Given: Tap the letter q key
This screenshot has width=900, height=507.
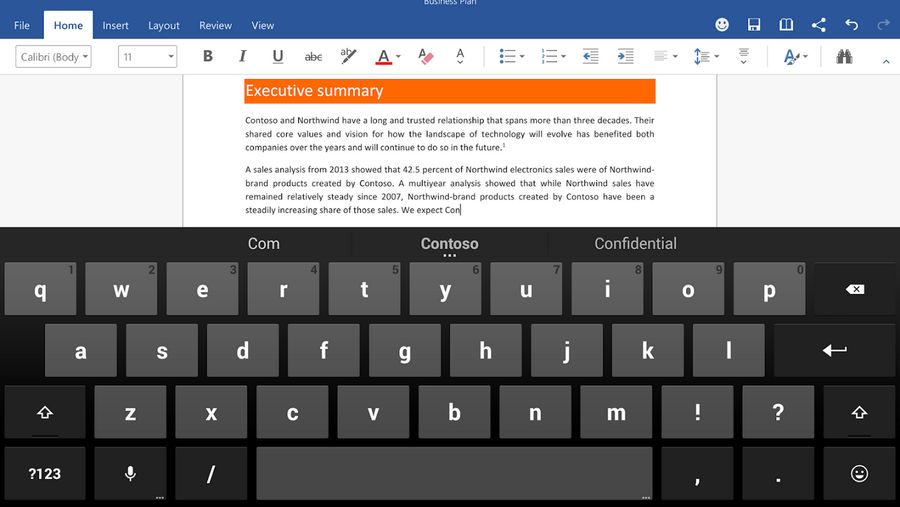Looking at the screenshot, I should tap(40, 289).
